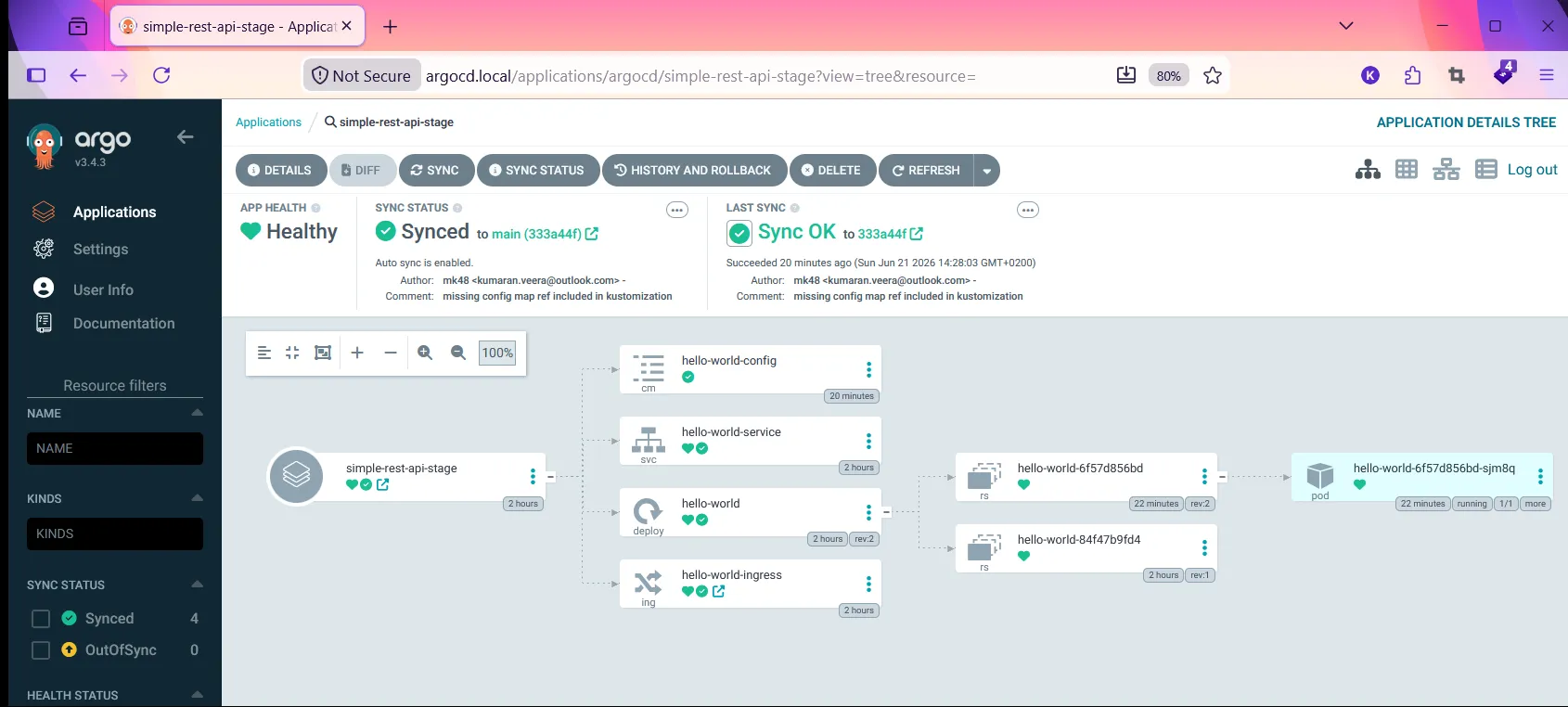Open the hello-world-84f47b9fd4 replicaset menu

(1204, 547)
